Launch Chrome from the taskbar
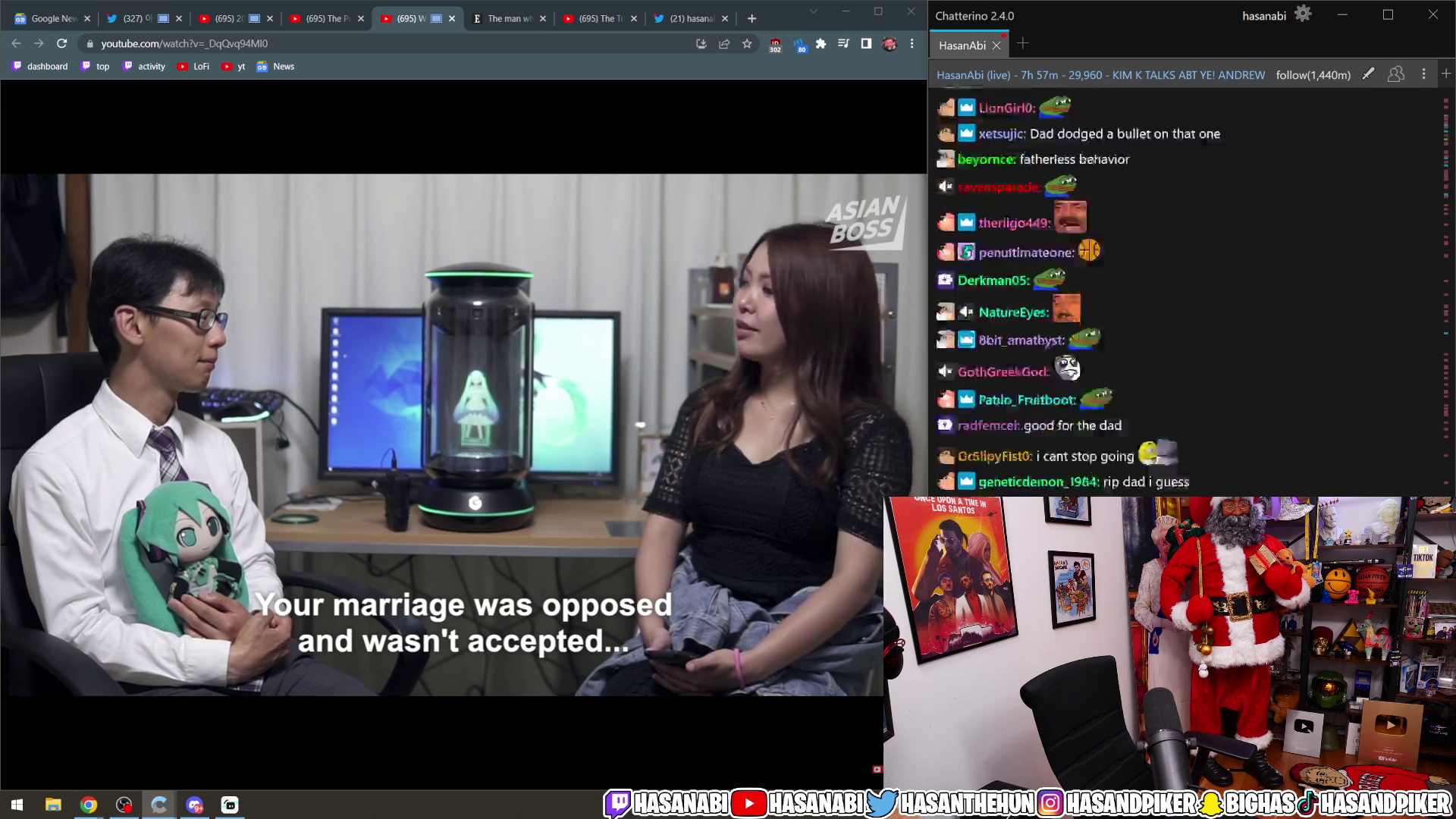 coord(89,805)
